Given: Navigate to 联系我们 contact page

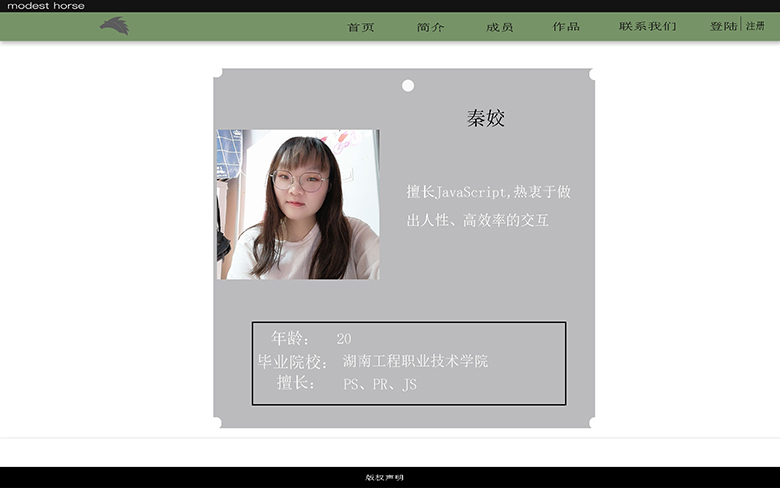Looking at the screenshot, I should [647, 27].
